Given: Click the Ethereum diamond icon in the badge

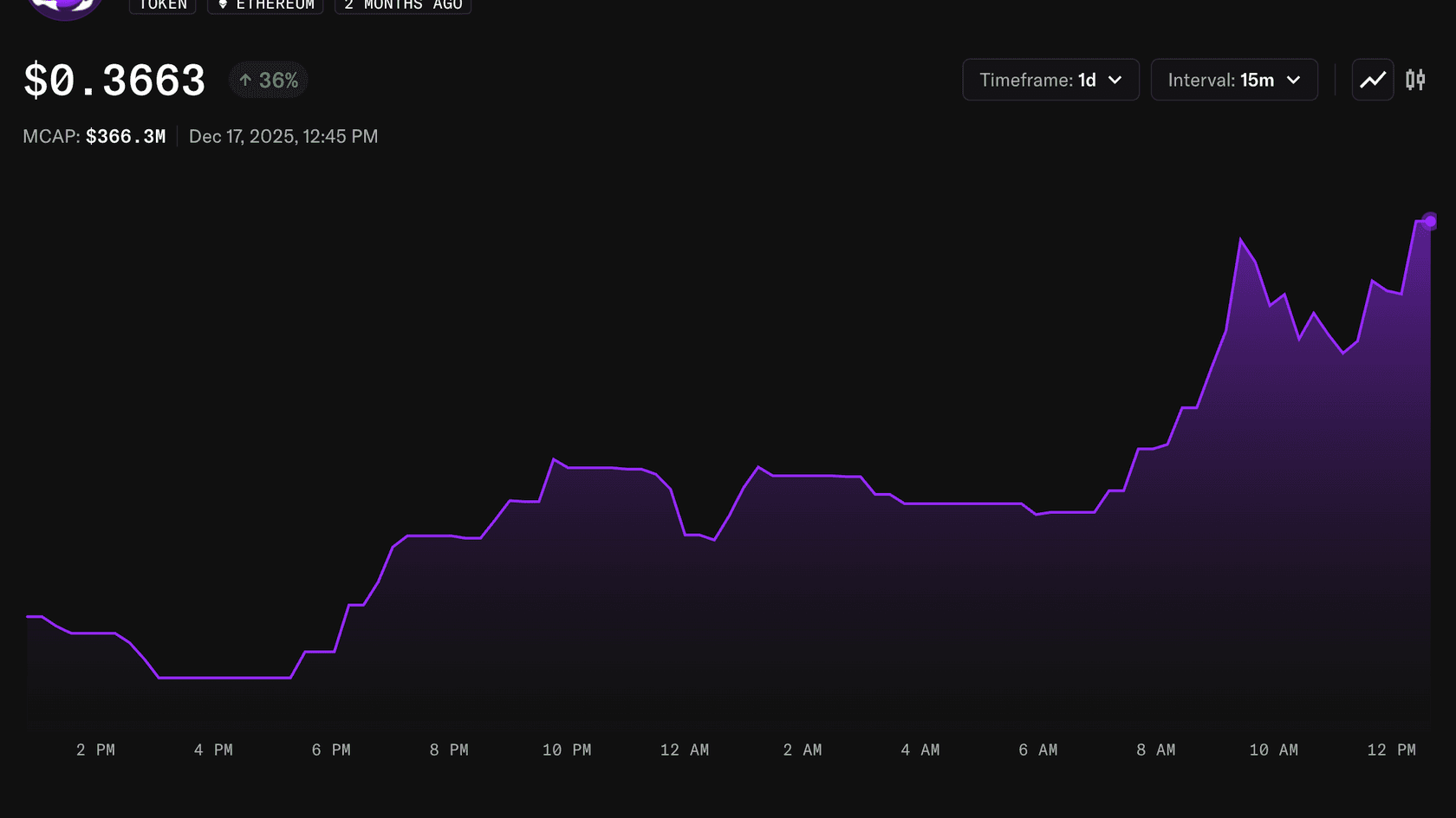Looking at the screenshot, I should 224,4.
